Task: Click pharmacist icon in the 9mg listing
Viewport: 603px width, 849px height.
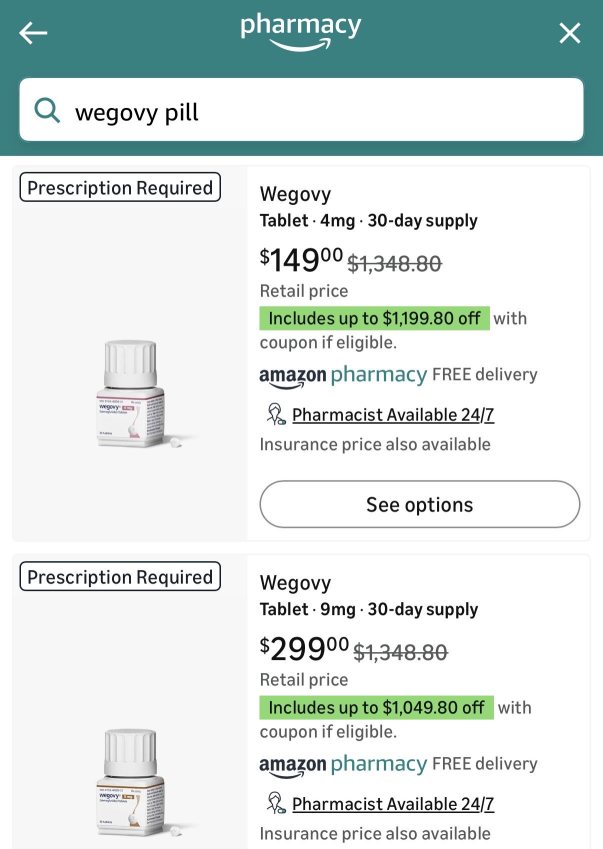Action: (276, 804)
